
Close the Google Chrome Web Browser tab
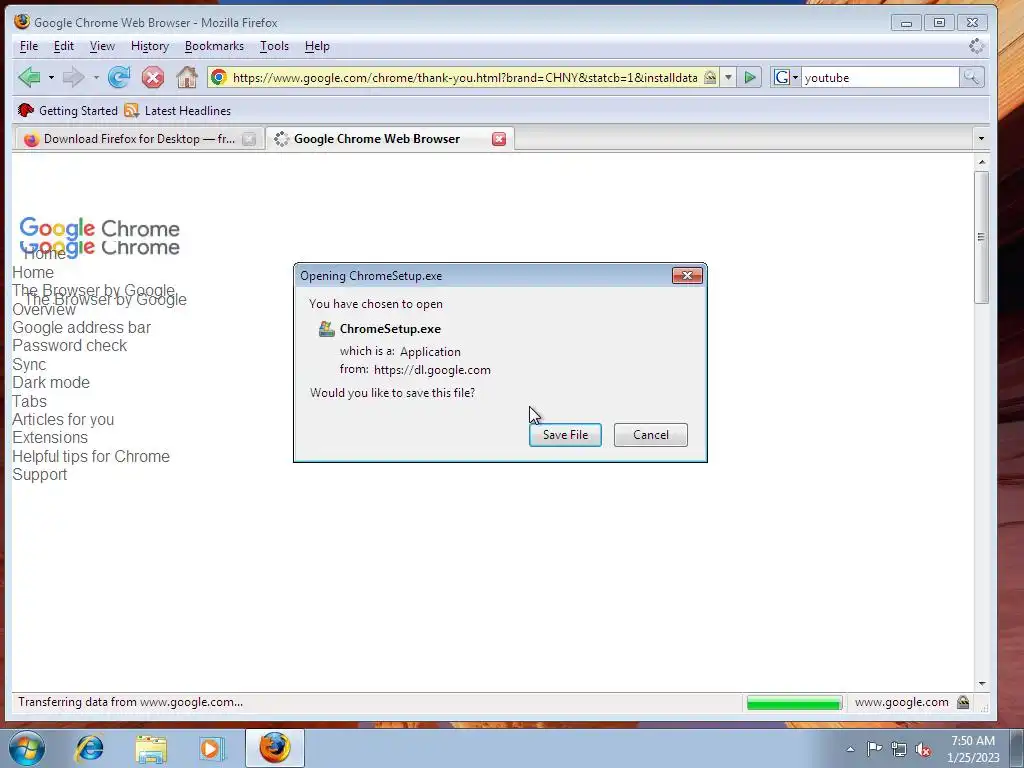[499, 139]
